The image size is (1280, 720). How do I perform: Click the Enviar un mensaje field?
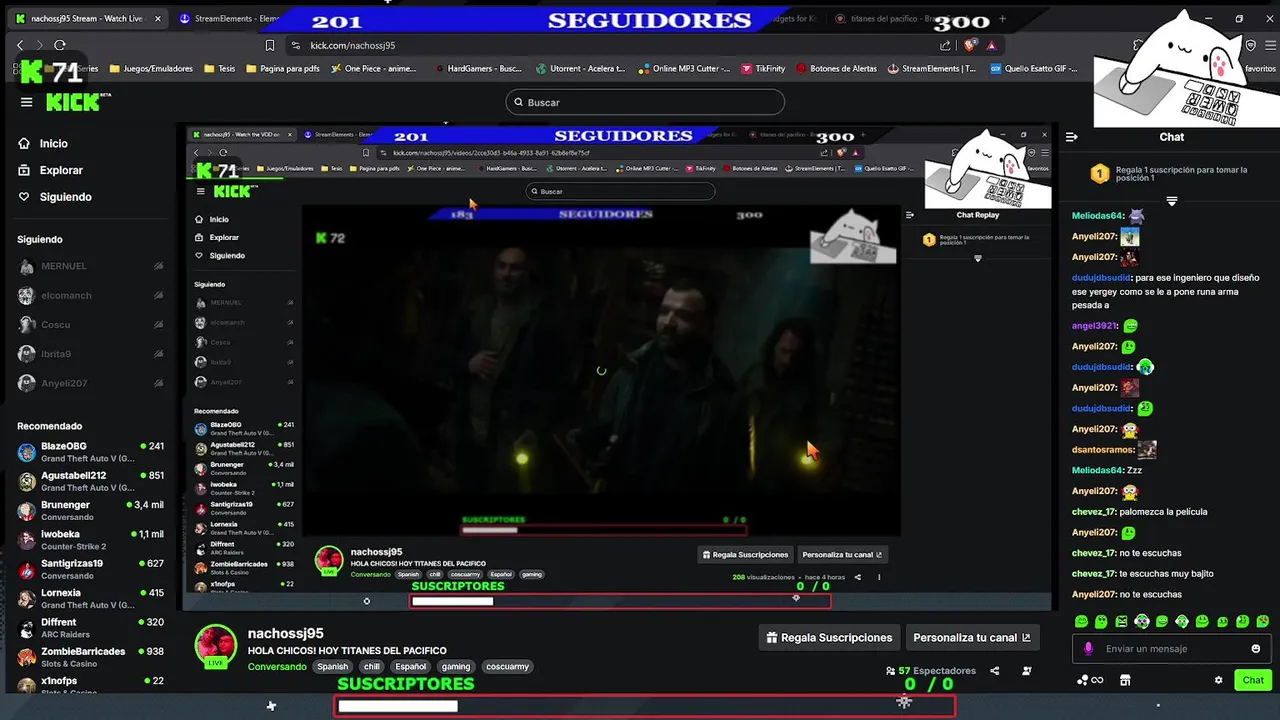click(x=1170, y=649)
